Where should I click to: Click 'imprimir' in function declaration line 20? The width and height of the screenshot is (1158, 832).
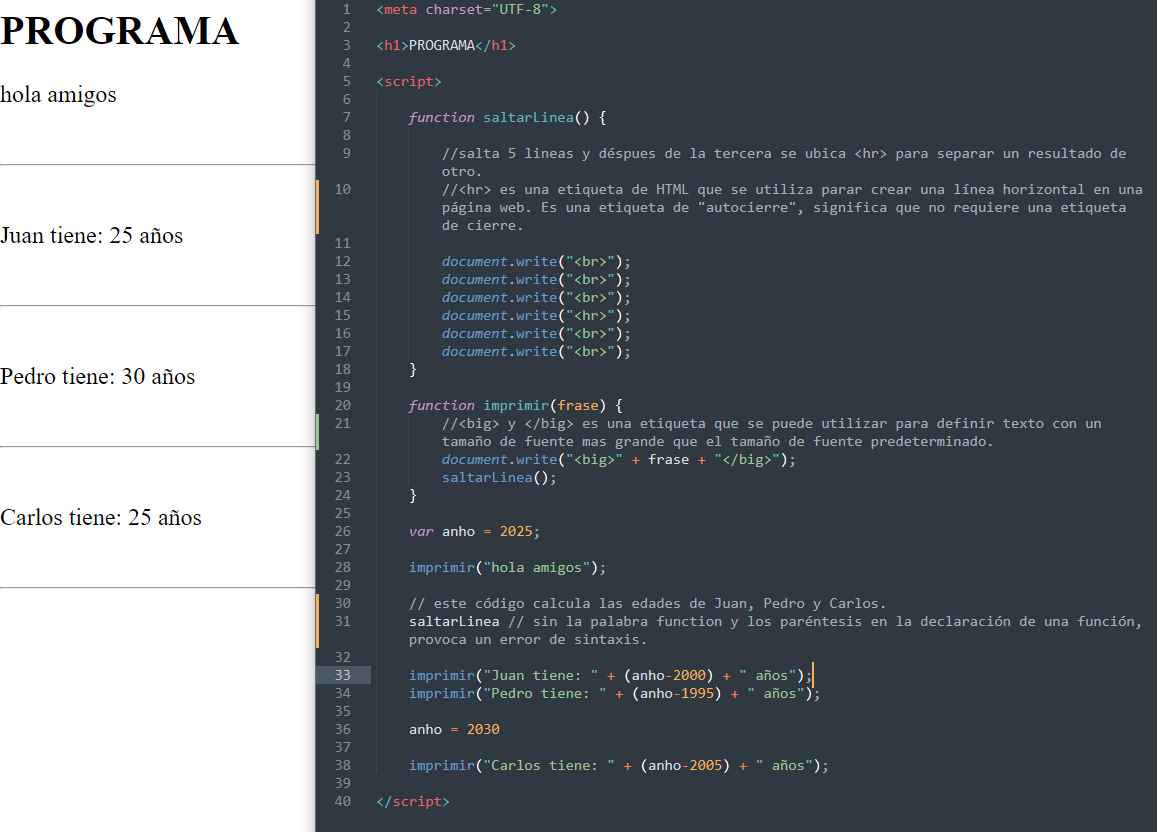pyautogui.click(x=515, y=405)
